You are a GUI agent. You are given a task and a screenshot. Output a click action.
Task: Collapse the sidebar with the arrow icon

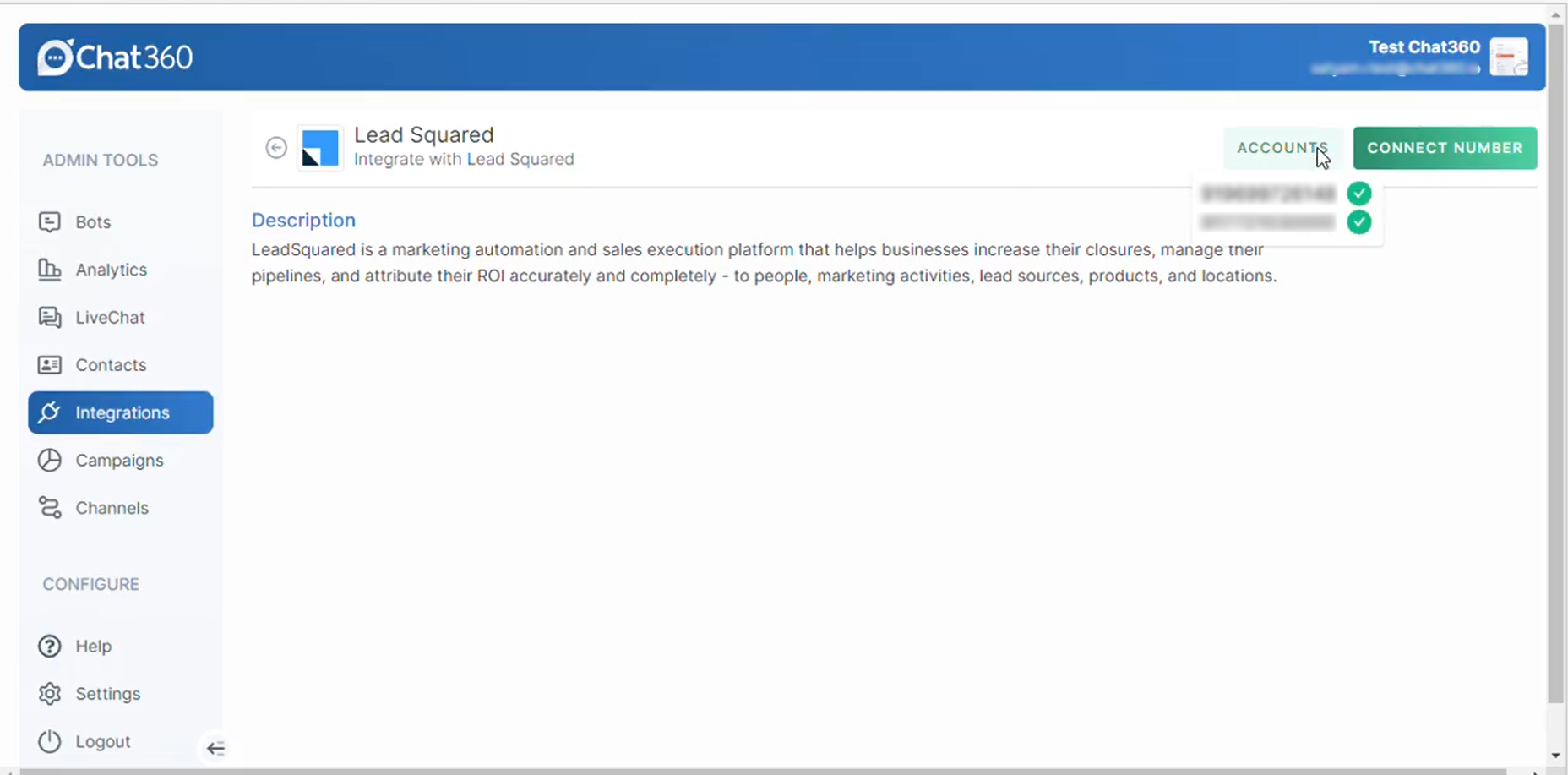click(216, 748)
